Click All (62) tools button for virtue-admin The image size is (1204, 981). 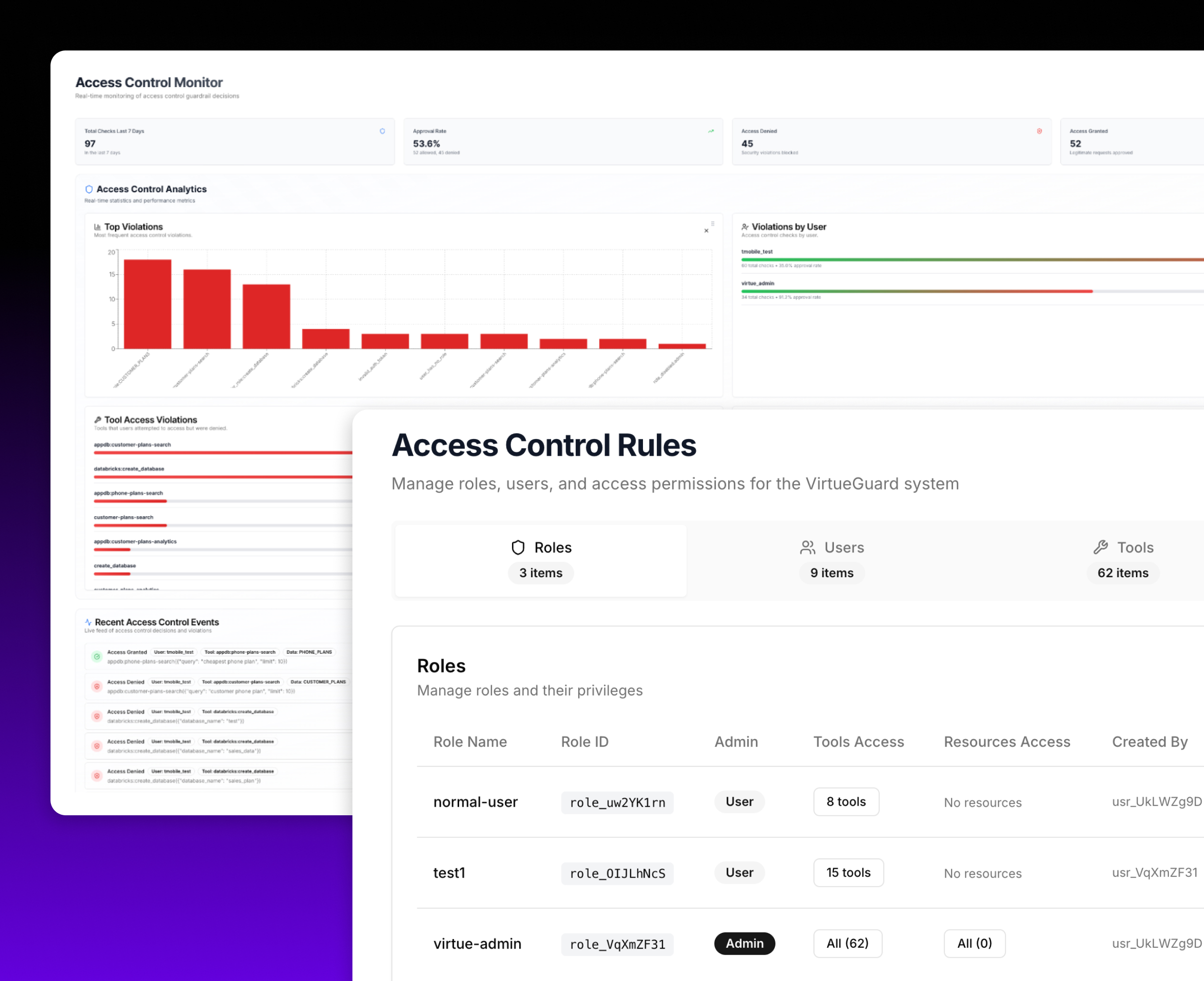847,943
